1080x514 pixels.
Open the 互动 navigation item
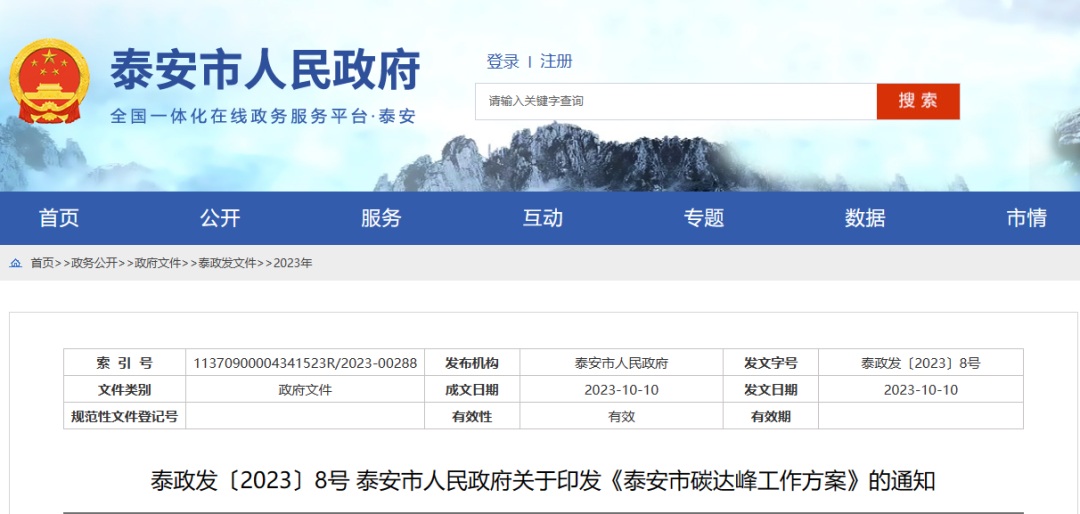point(543,218)
